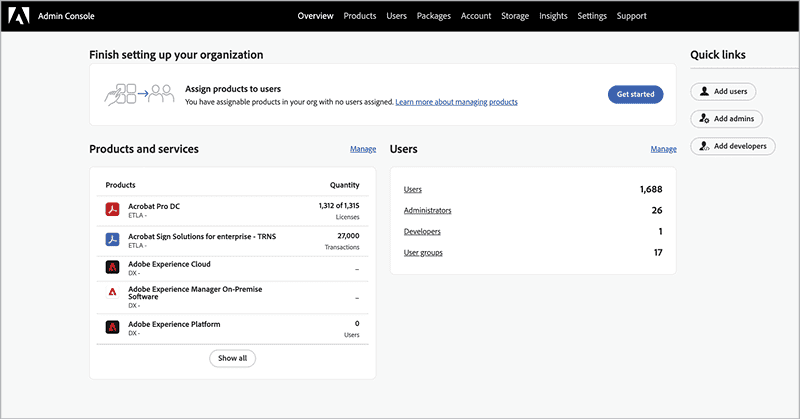This screenshot has width=800, height=419.
Task: Select Acrobat Sign Solutions for enterprise - TRNS
Action: click(202, 236)
